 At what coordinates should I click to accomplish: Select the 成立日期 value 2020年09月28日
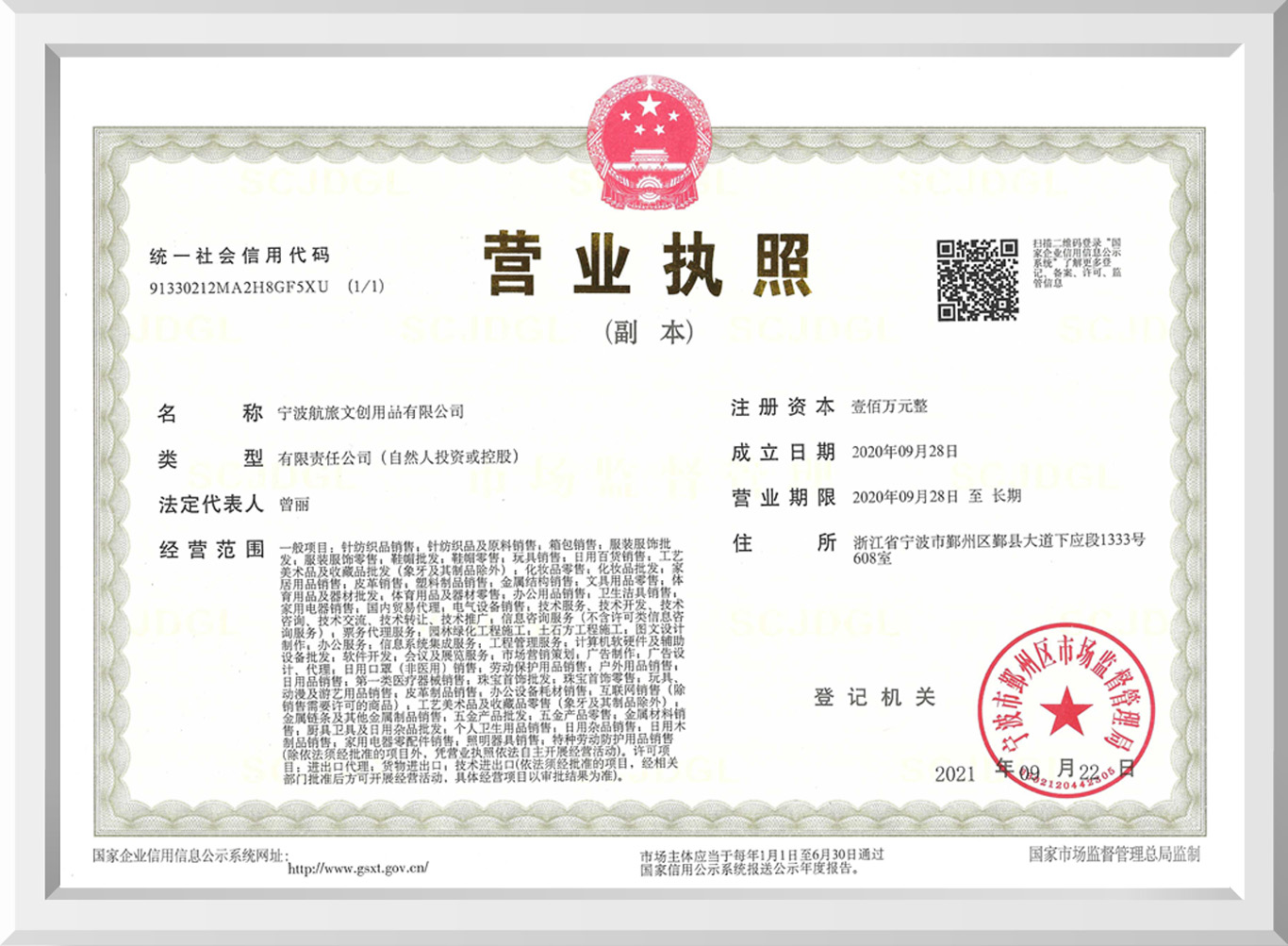(905, 452)
